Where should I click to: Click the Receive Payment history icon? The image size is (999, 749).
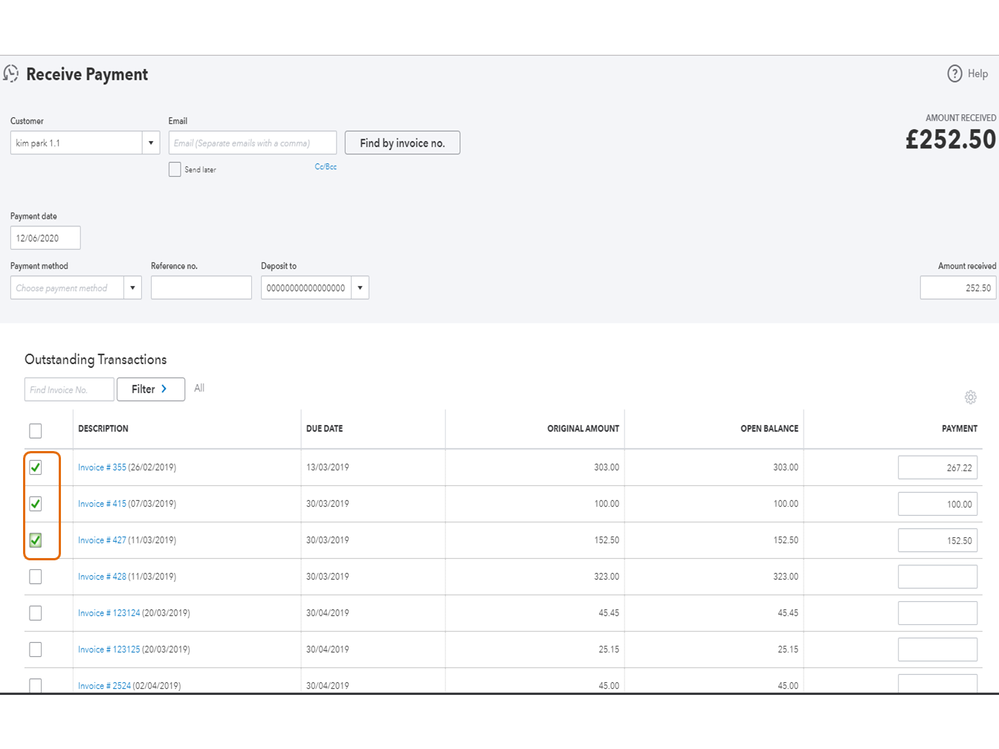click(x=12, y=74)
